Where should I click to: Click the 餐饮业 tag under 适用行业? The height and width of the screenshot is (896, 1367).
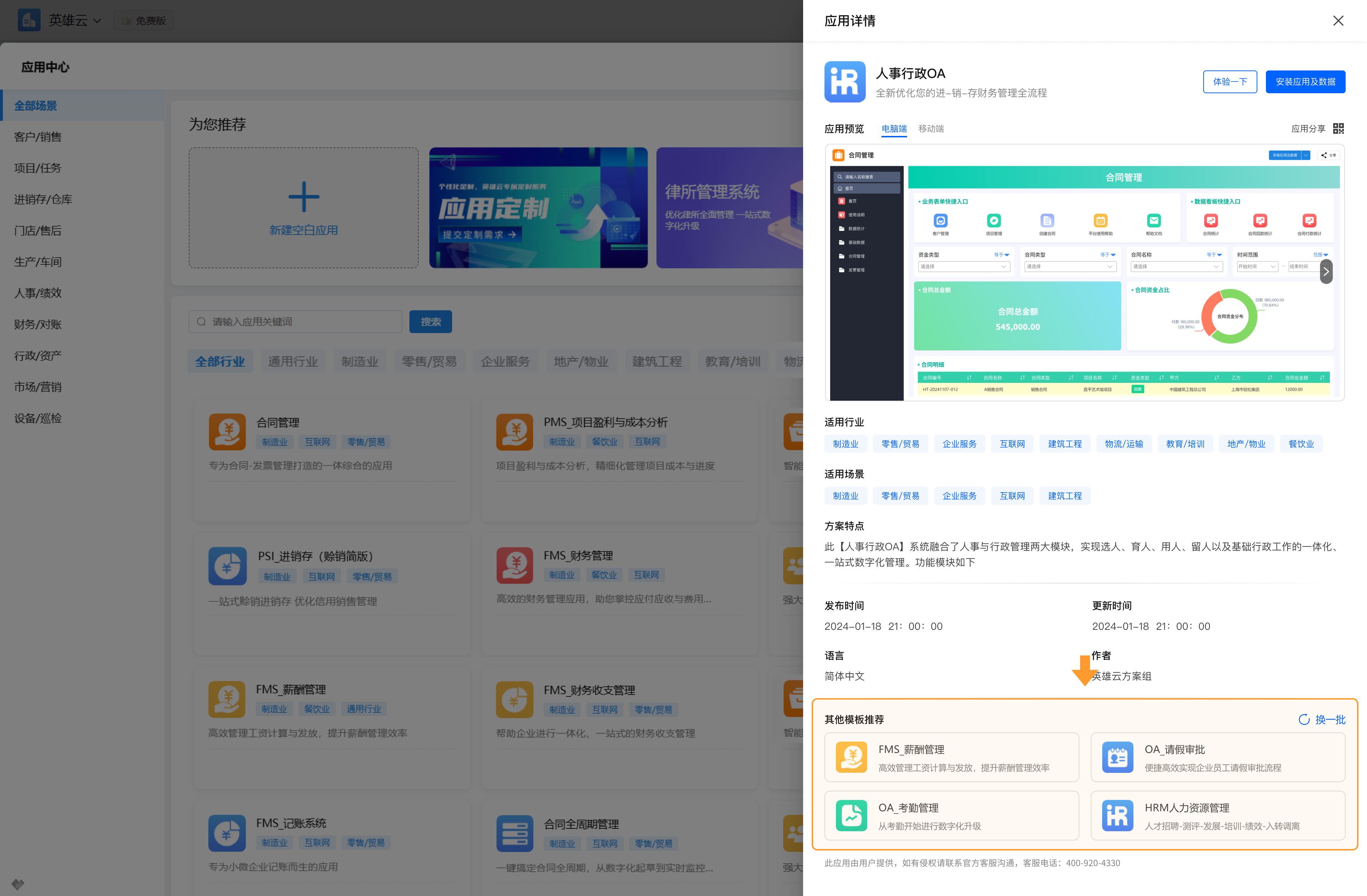(1301, 444)
